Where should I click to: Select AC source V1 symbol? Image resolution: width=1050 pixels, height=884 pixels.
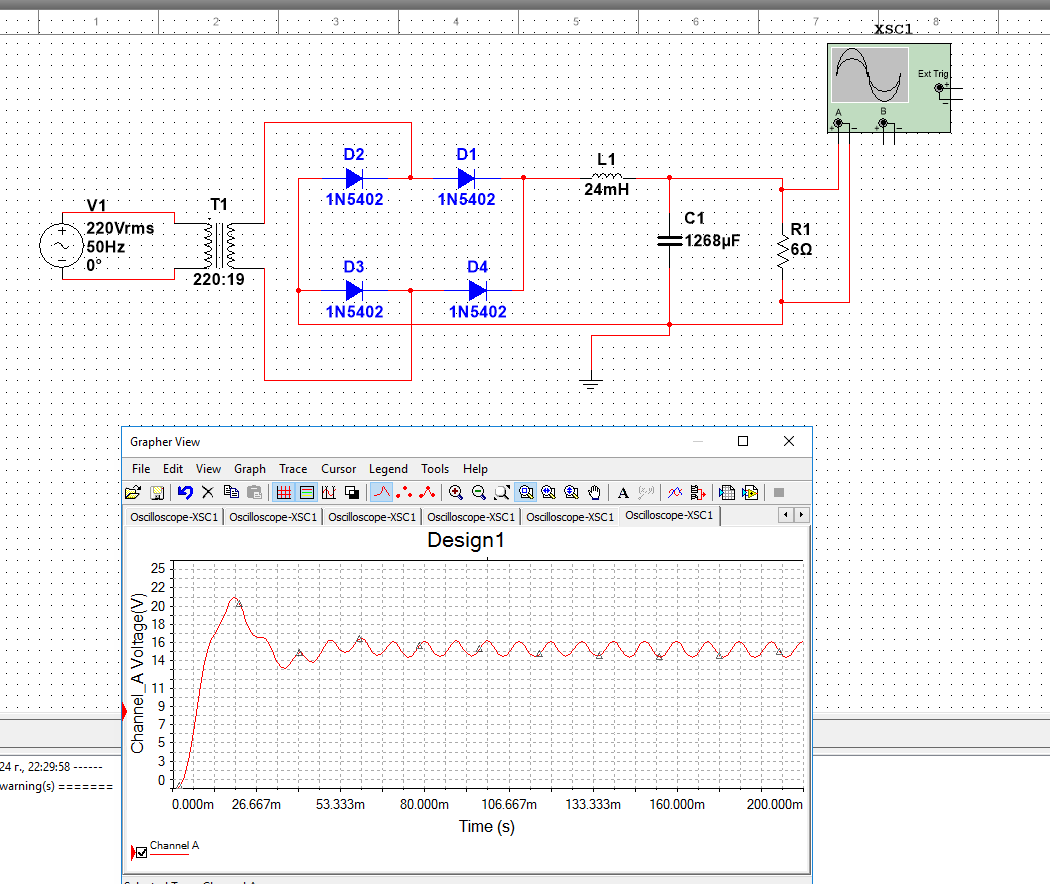tap(62, 246)
